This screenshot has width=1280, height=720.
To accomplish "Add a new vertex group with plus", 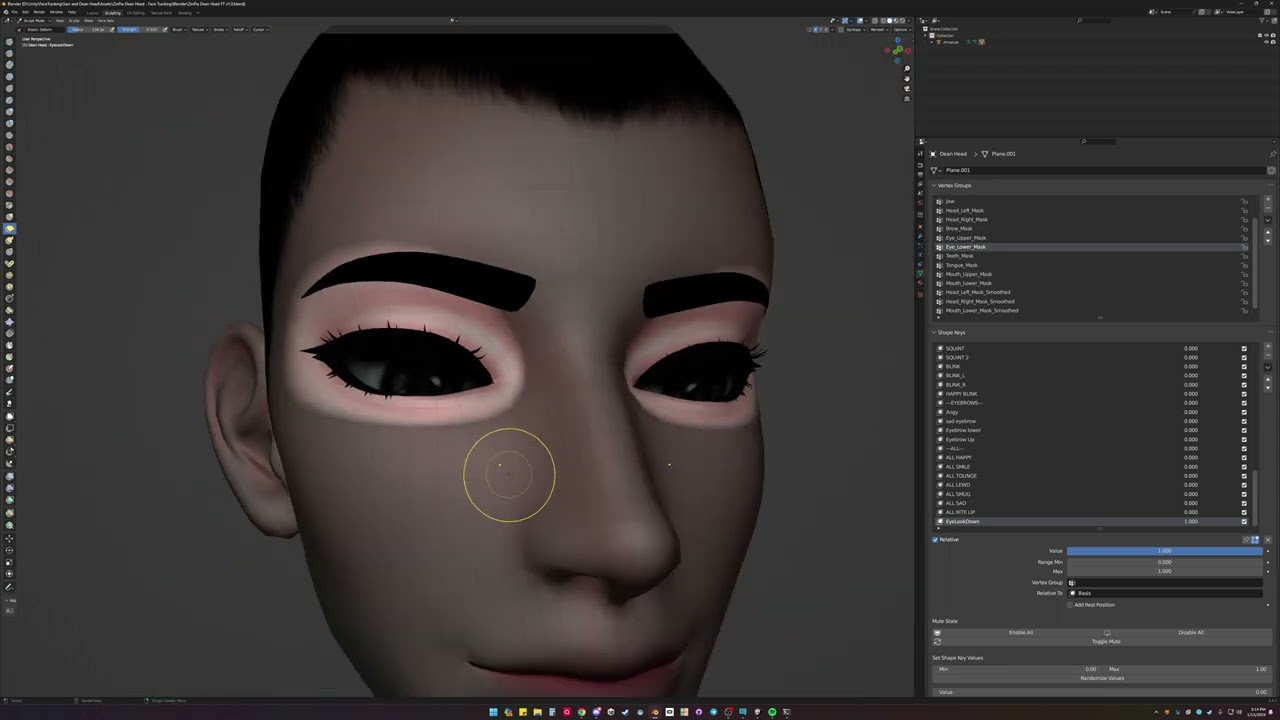I will tap(1268, 199).
